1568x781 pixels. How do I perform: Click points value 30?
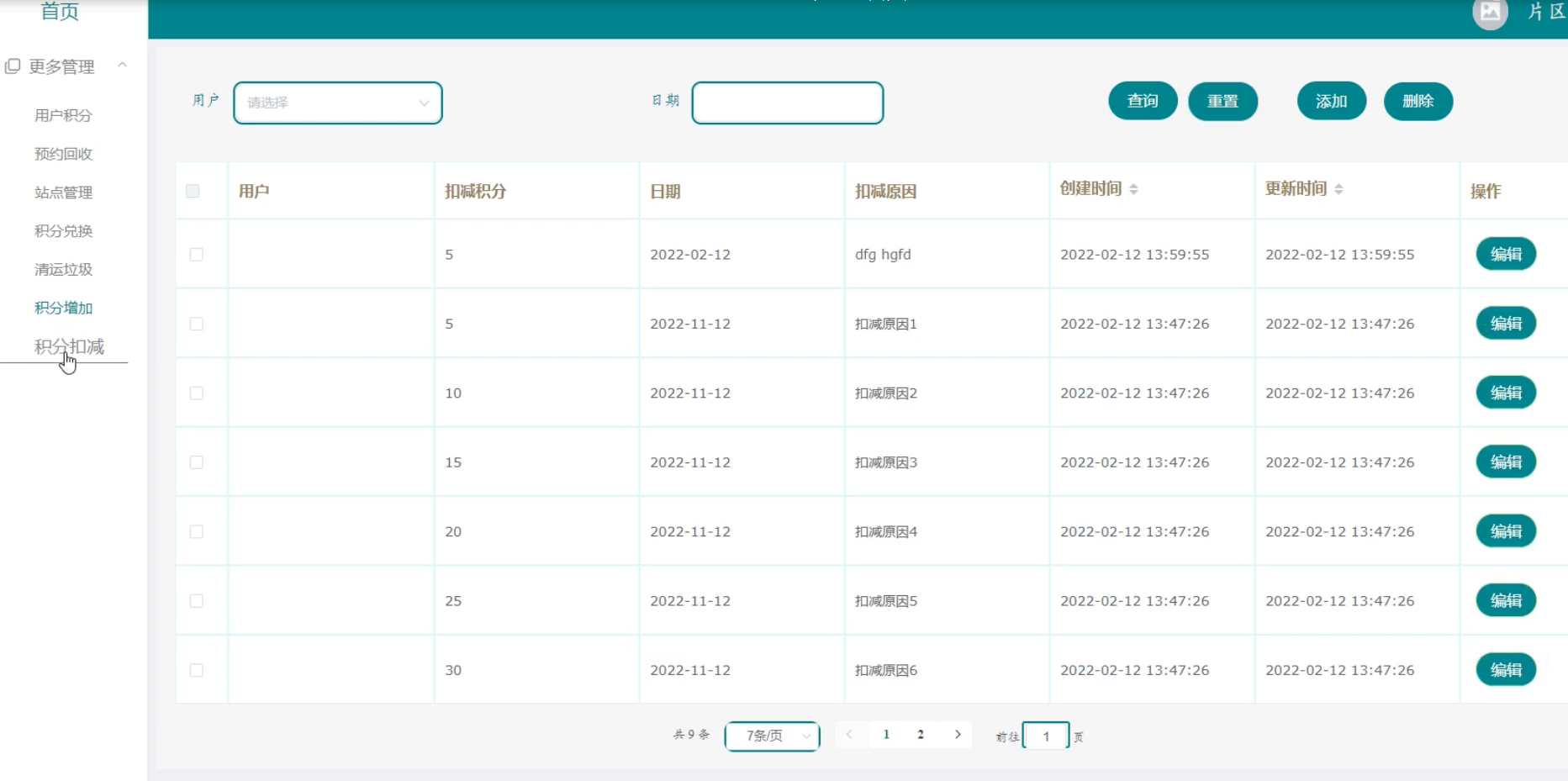453,670
